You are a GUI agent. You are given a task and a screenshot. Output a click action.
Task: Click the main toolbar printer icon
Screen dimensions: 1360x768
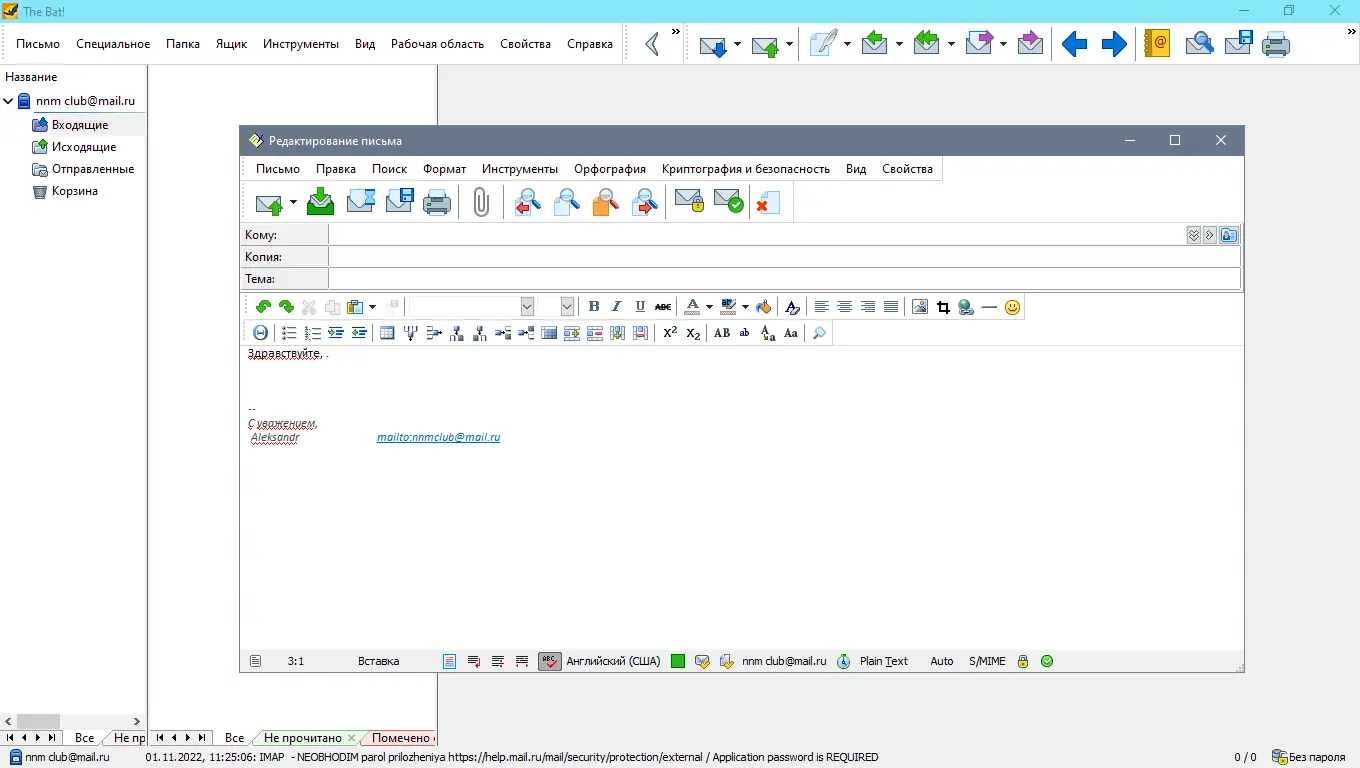point(1276,44)
